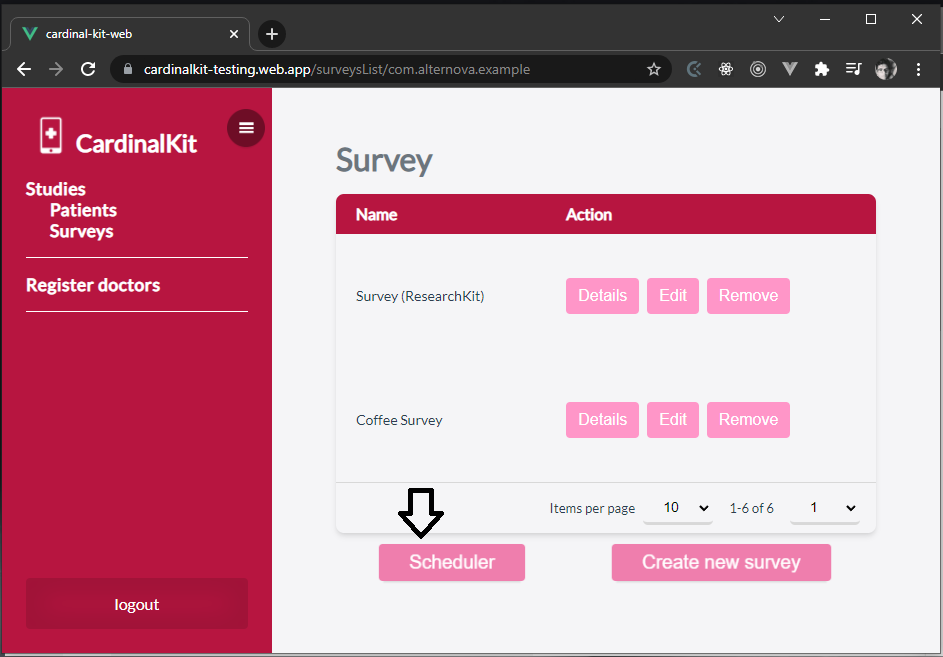Viewport: 943px width, 657px height.
Task: Select Surveys in the sidebar
Action: [81, 231]
